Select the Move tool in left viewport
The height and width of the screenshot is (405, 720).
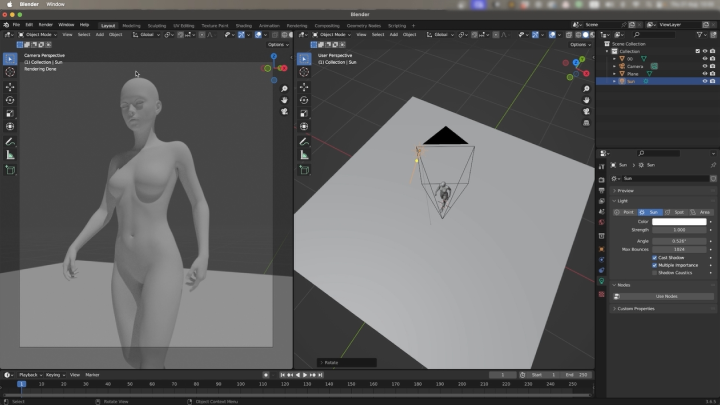coord(10,86)
